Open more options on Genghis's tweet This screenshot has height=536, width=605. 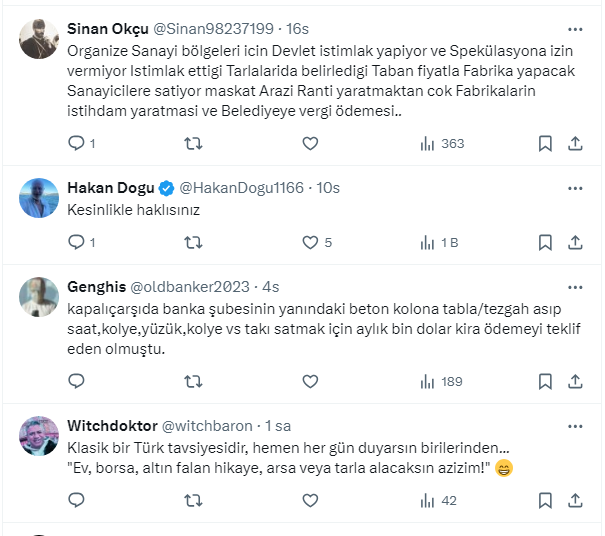[x=575, y=286]
